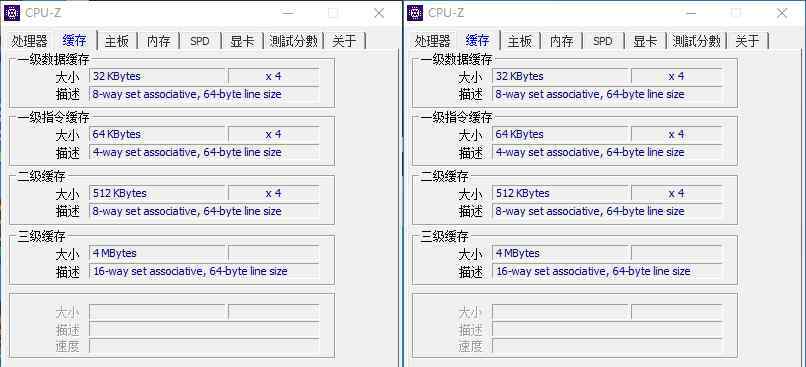Switch to 主板 tab in left window
The image size is (806, 367).
pos(117,41)
